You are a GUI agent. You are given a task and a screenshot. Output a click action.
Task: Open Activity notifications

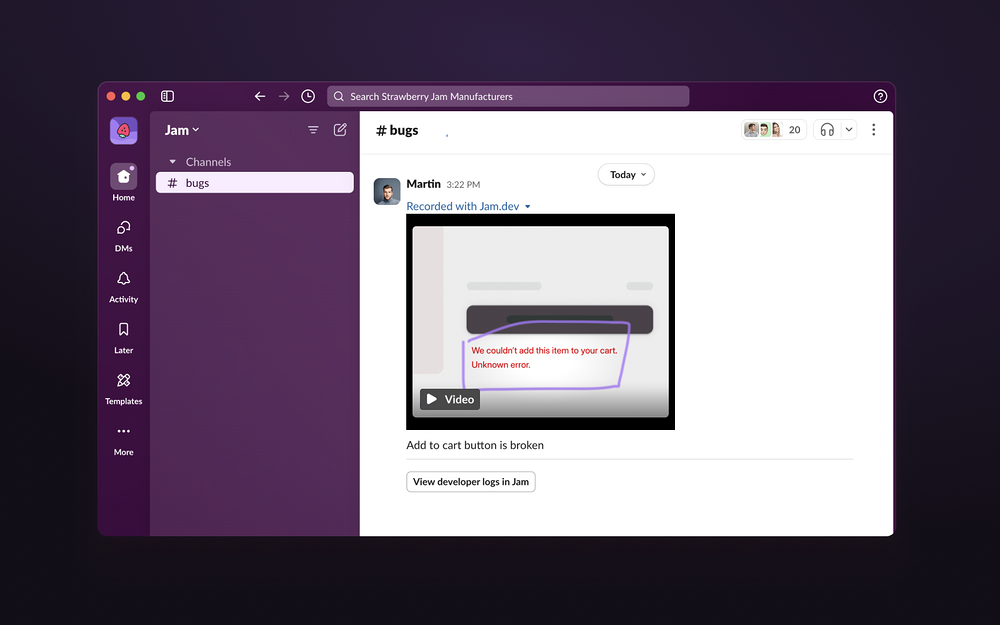(124, 287)
